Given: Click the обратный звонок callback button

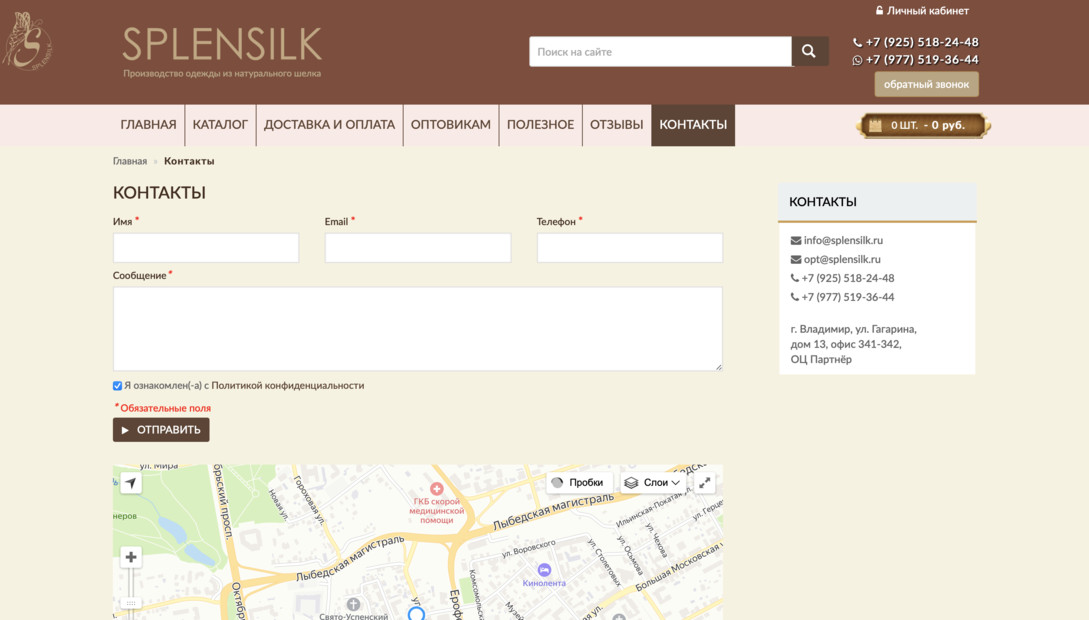Looking at the screenshot, I should pos(926,84).
